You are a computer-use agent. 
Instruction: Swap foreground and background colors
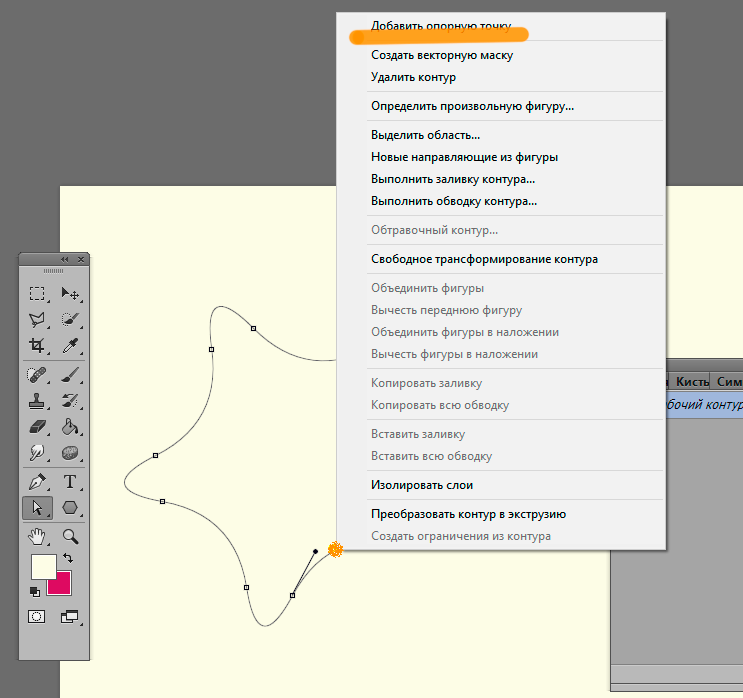pos(68,557)
